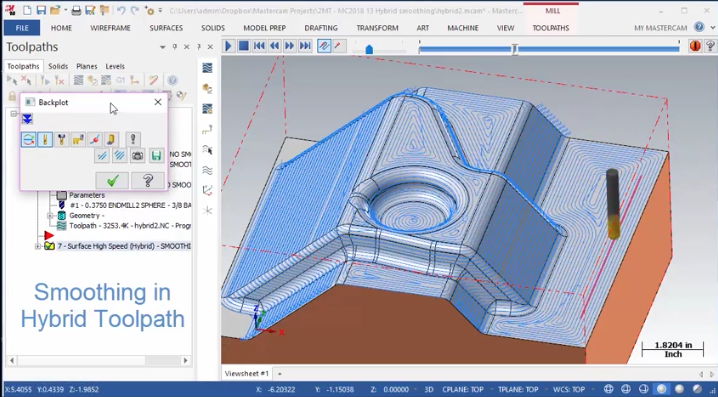Adjust the backplot speed slider handle
The image size is (718, 397).
[369, 49]
